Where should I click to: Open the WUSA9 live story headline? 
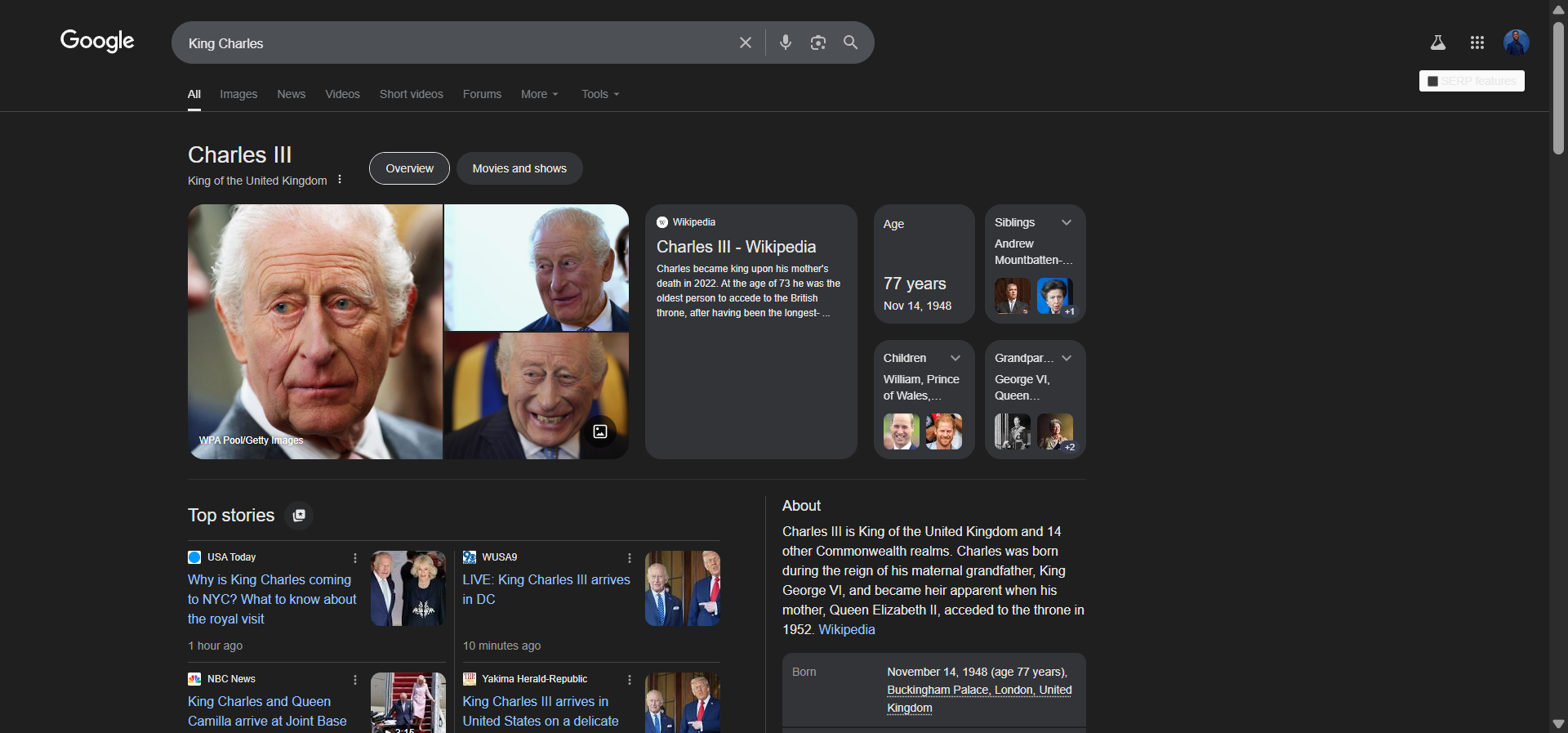[x=546, y=589]
